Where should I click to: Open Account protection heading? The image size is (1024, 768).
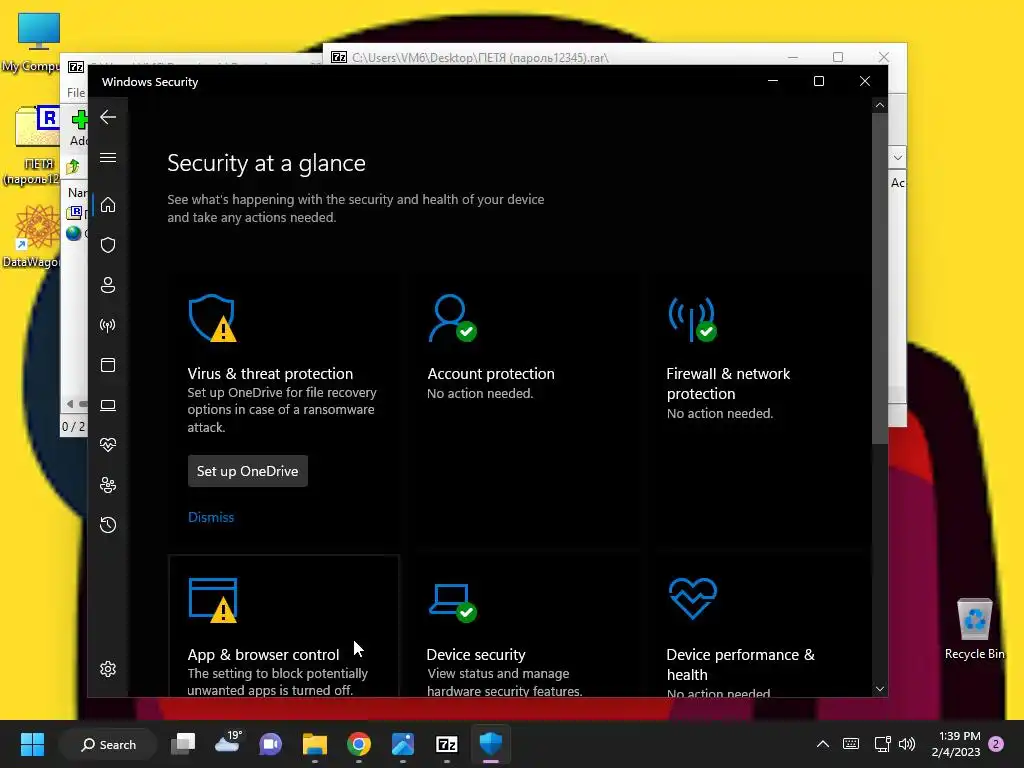[x=490, y=374]
